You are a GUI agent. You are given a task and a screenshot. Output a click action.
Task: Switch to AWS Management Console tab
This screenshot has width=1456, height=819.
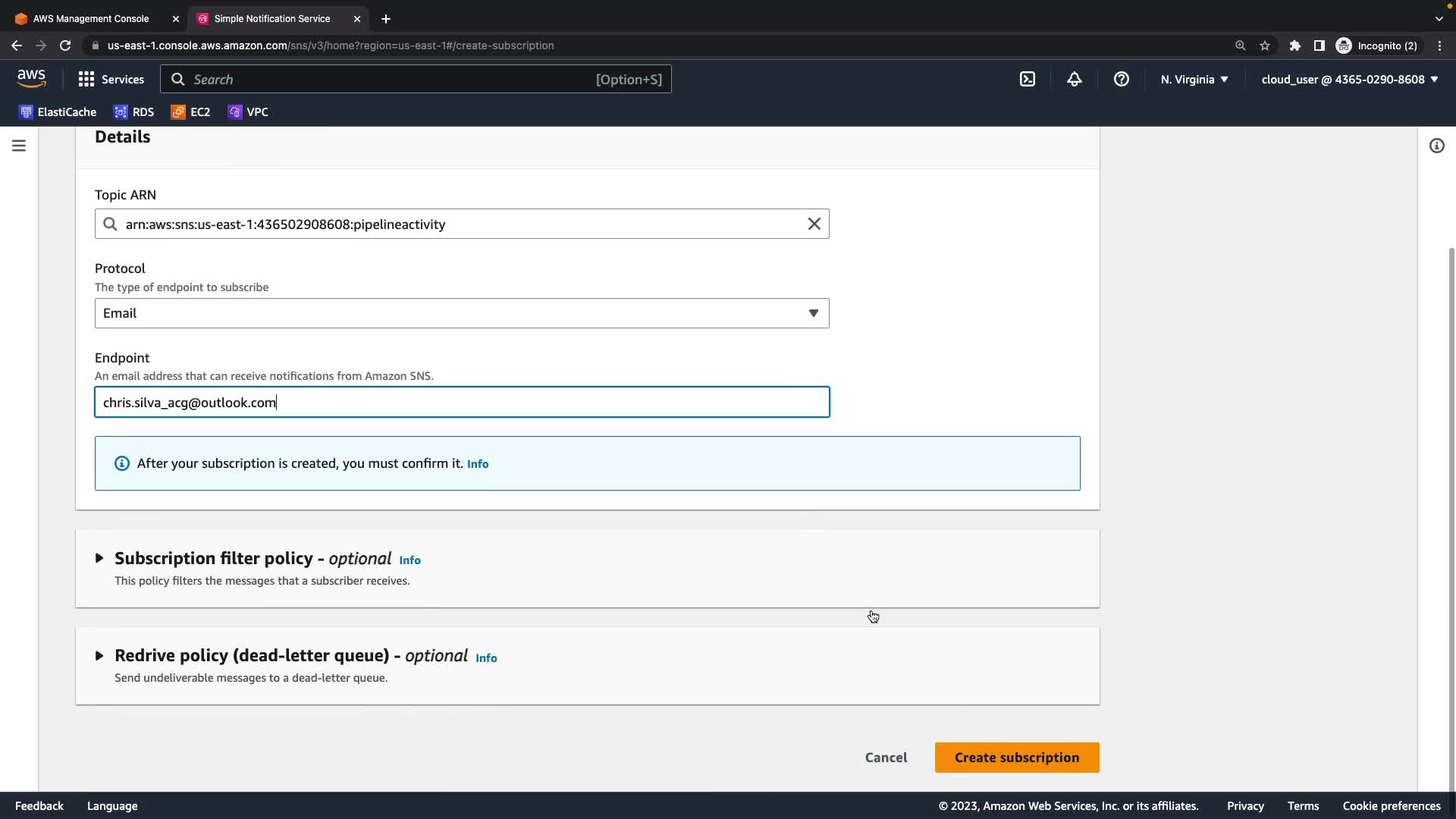[x=91, y=18]
